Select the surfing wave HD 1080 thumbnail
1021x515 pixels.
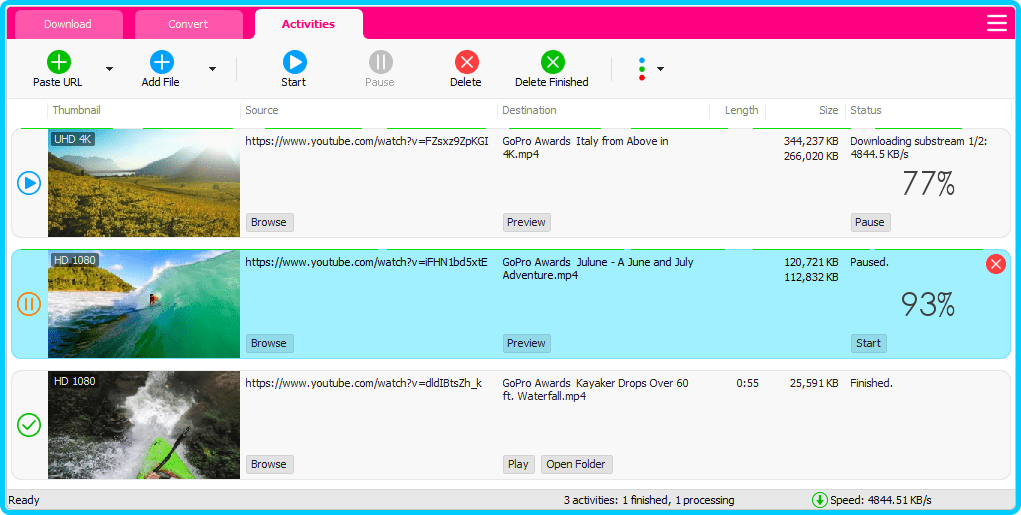pyautogui.click(x=144, y=304)
